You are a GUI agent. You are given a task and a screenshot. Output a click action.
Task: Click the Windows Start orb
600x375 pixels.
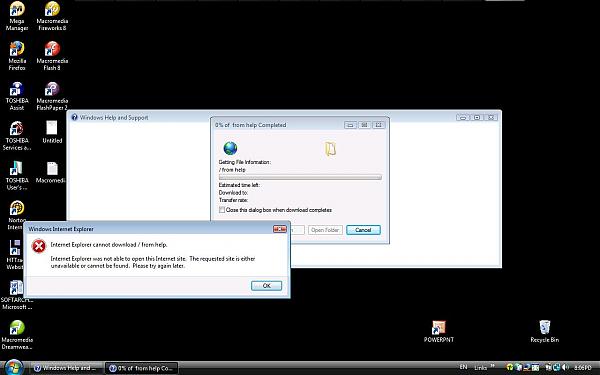pyautogui.click(x=14, y=367)
